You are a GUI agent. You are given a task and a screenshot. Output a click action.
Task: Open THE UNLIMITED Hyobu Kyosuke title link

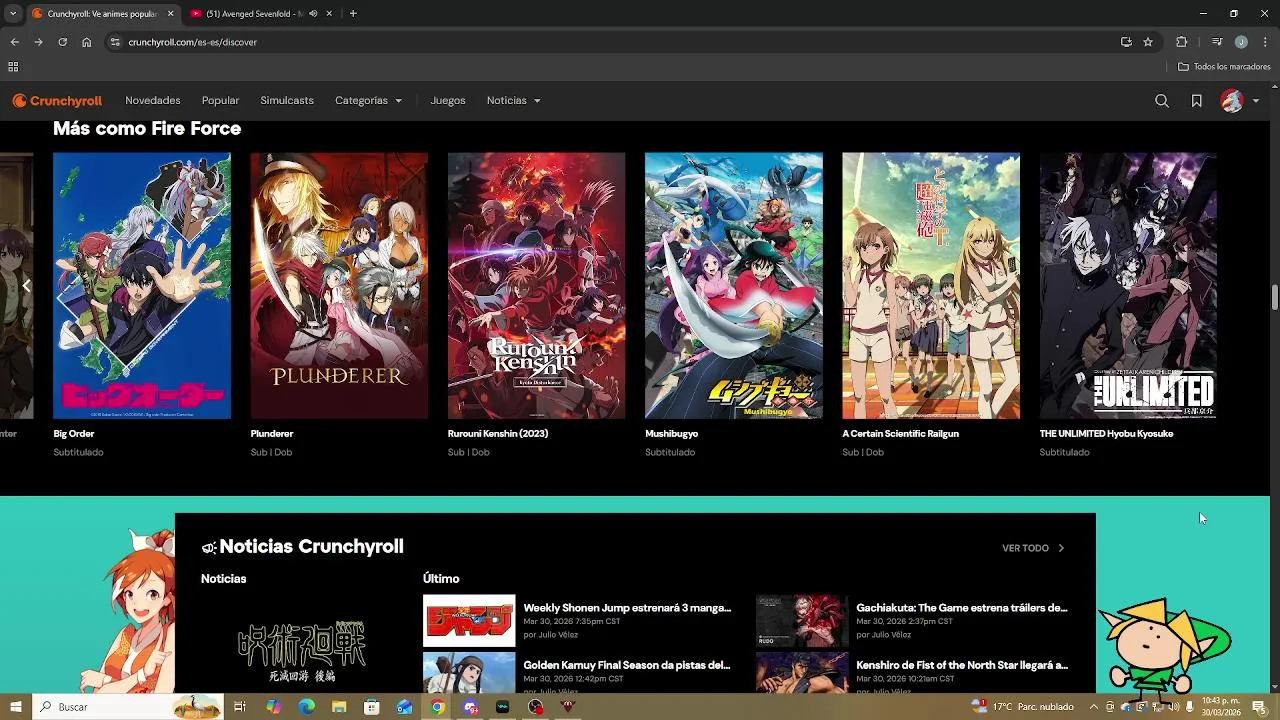tap(1106, 434)
